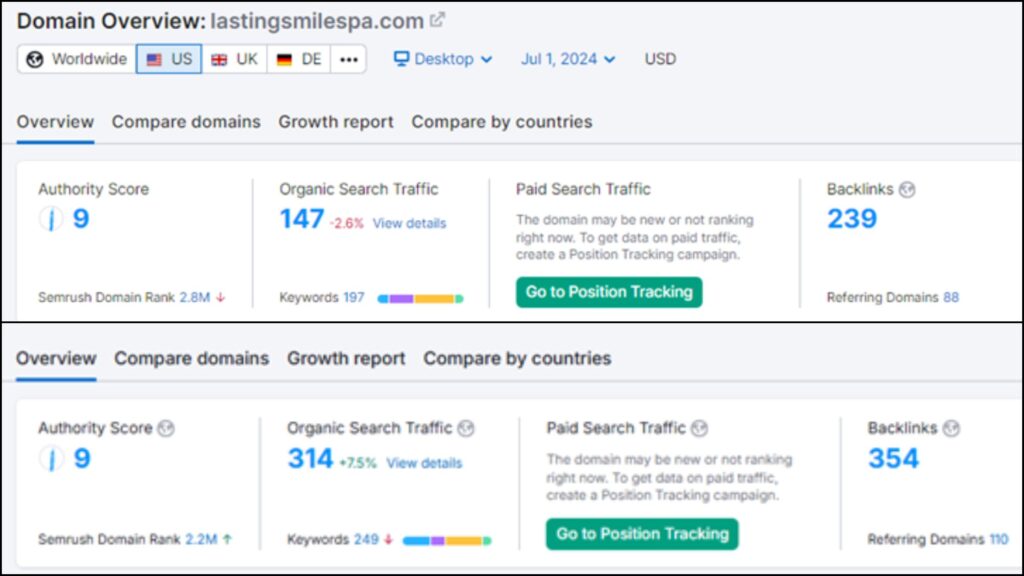Click the US flag icon
The height and width of the screenshot is (576, 1024).
[x=154, y=59]
